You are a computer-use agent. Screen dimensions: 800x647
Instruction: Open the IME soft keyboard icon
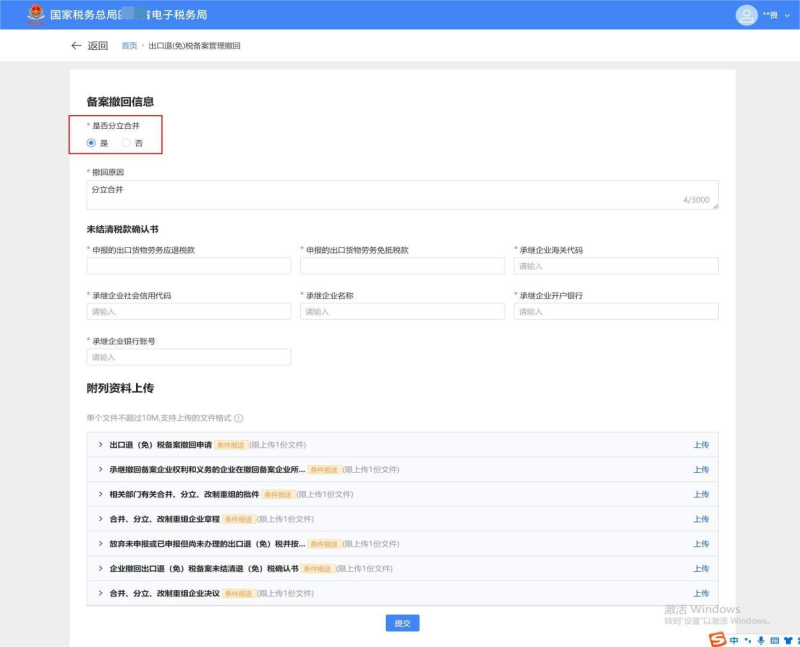coord(774,640)
